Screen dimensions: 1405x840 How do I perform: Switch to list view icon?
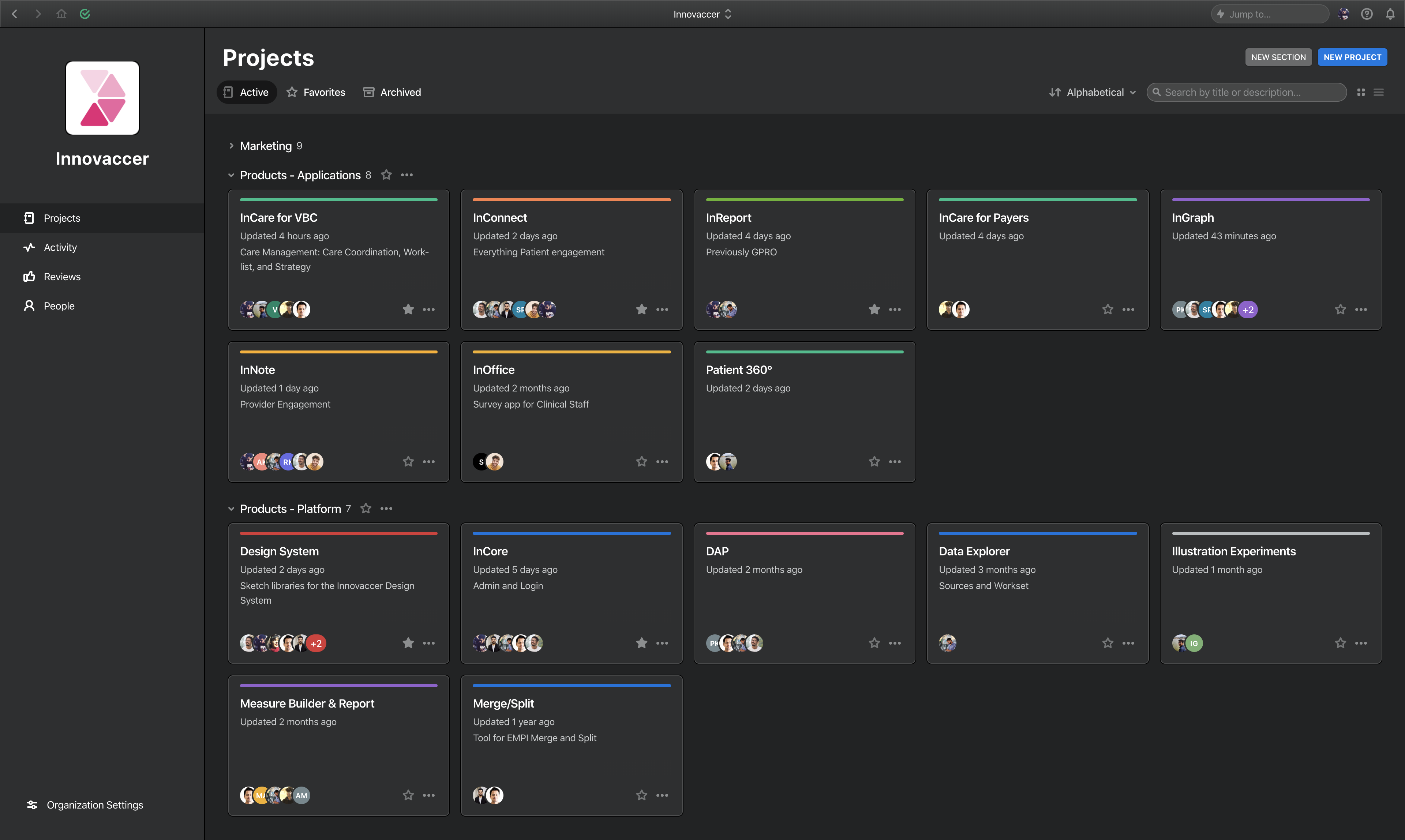(x=1378, y=92)
